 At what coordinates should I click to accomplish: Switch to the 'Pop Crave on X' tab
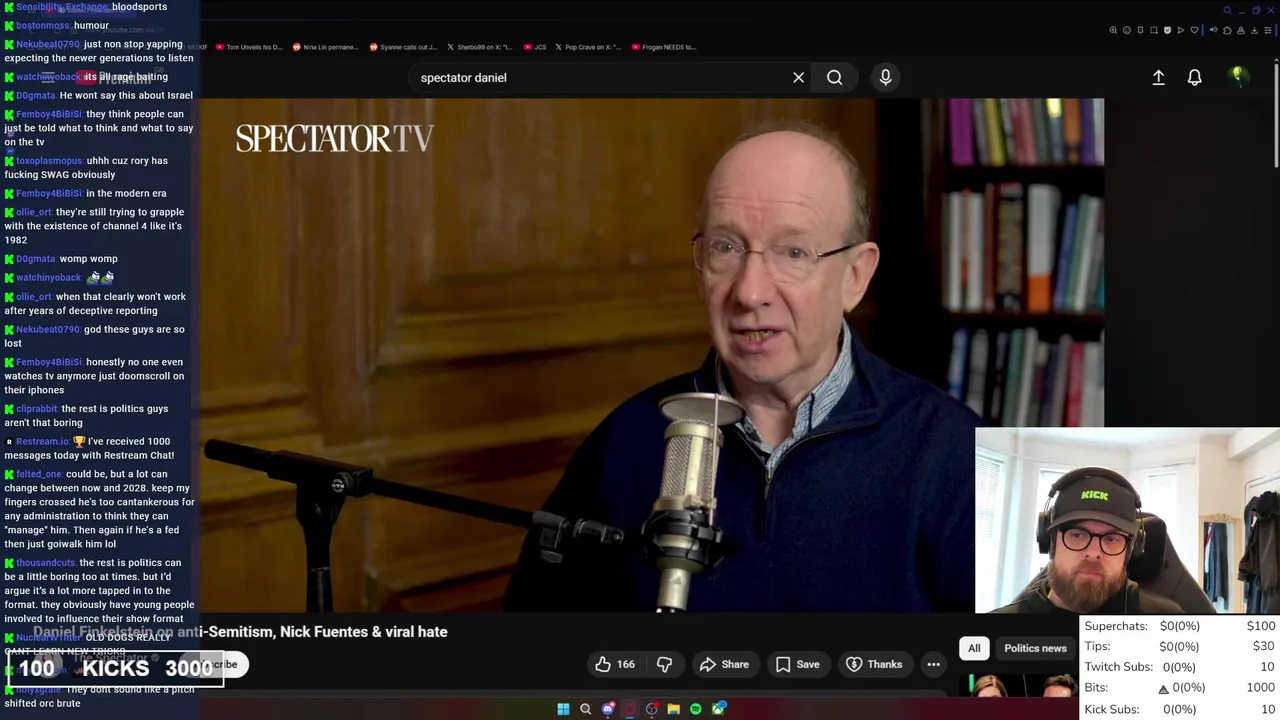(589, 47)
